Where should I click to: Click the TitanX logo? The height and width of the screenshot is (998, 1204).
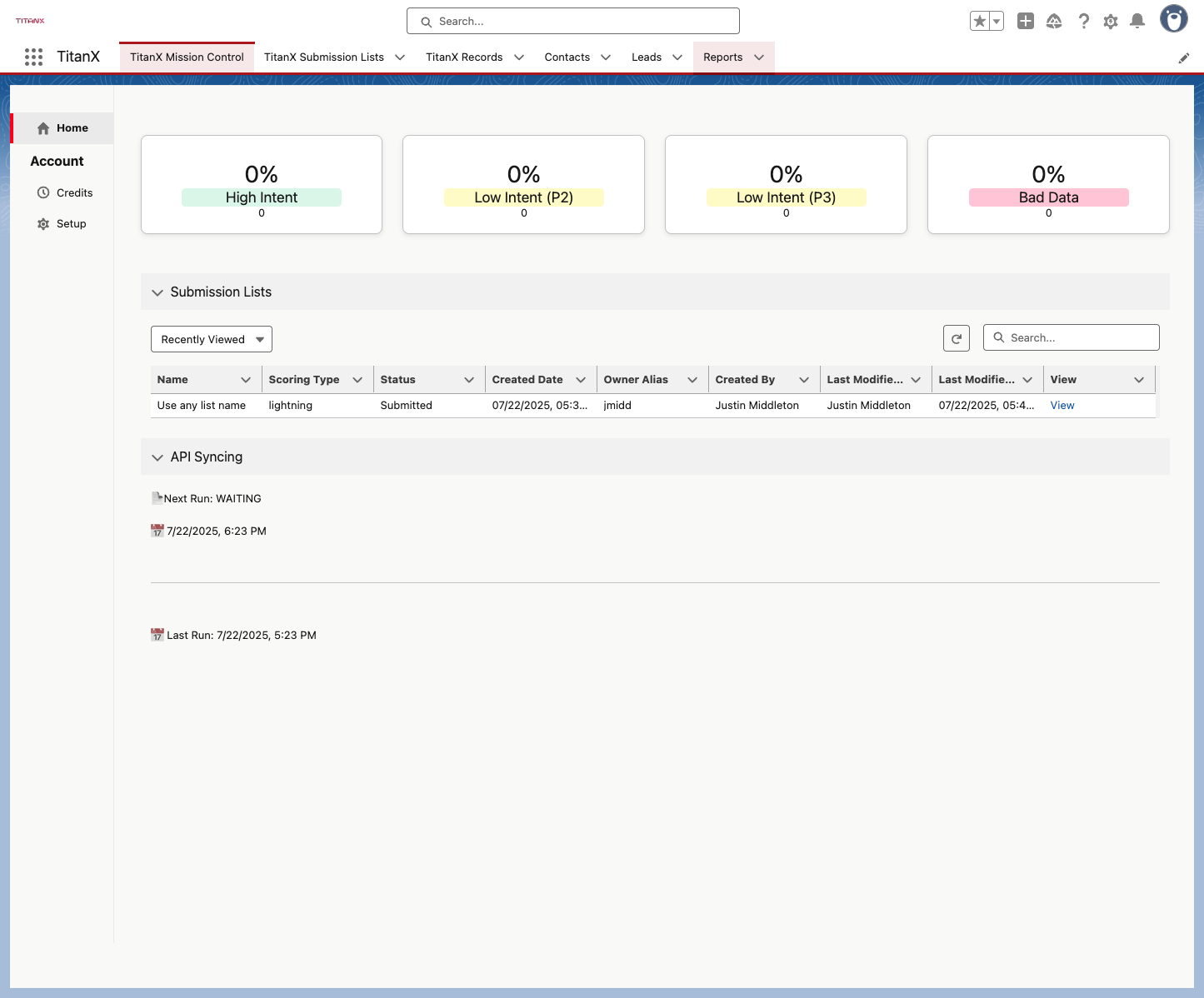(x=30, y=21)
